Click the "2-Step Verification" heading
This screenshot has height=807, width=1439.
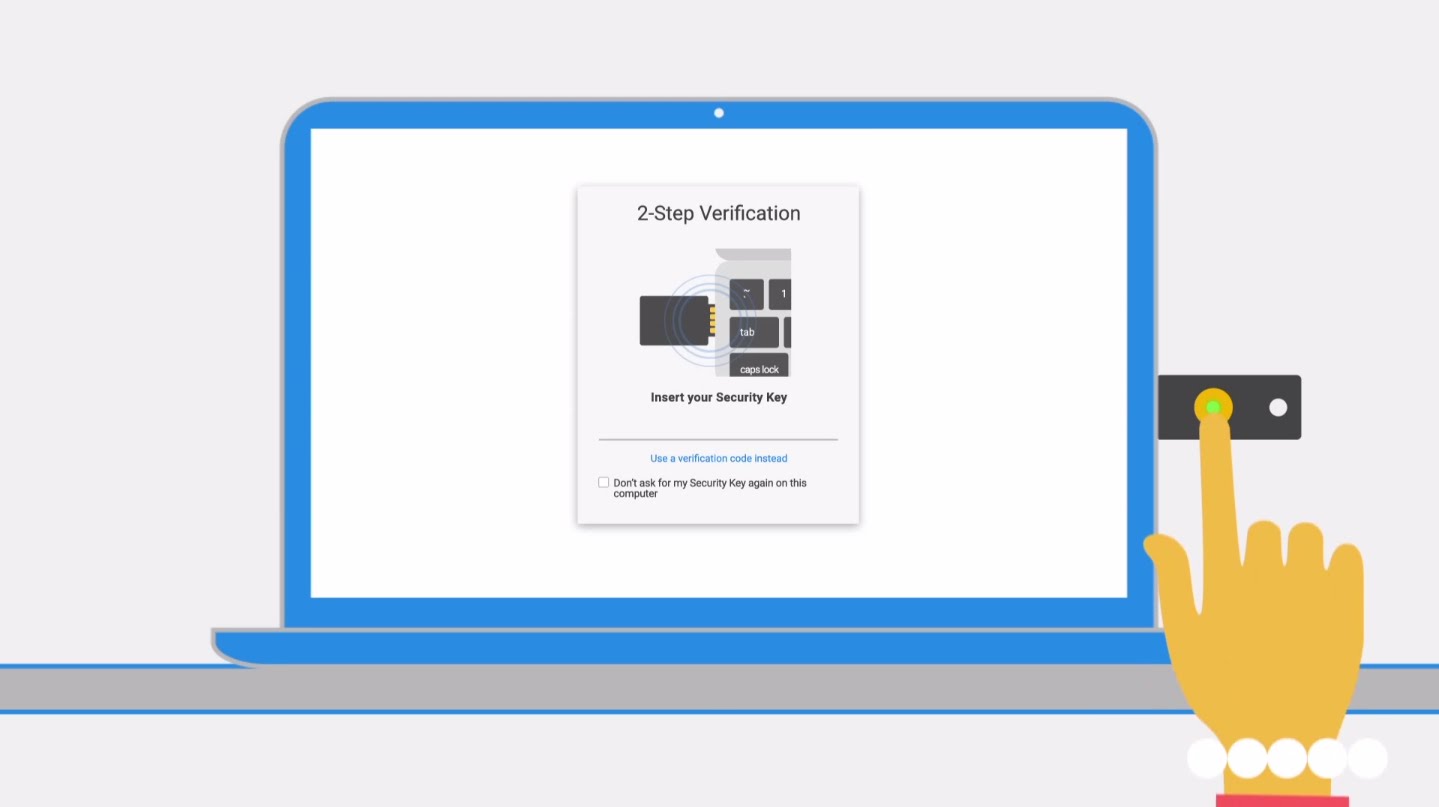[x=718, y=213]
